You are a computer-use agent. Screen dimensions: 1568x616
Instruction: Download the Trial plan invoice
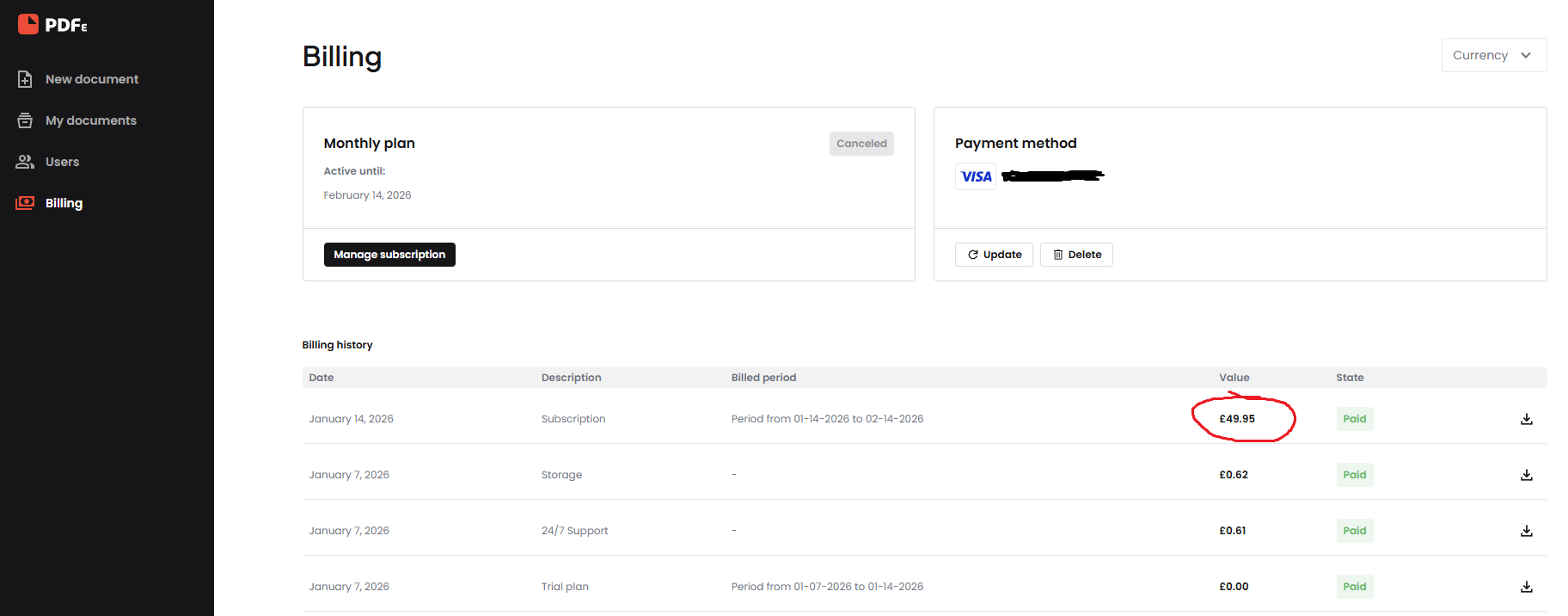click(1527, 587)
